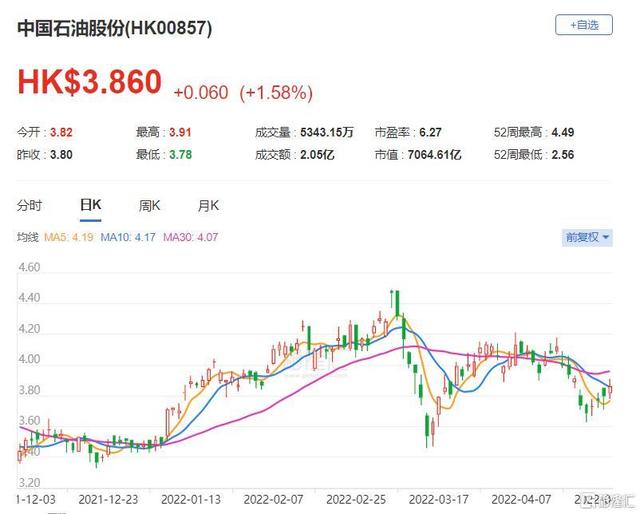Open the 周K weekly chart tab
The width and height of the screenshot is (640, 514).
pos(149,205)
